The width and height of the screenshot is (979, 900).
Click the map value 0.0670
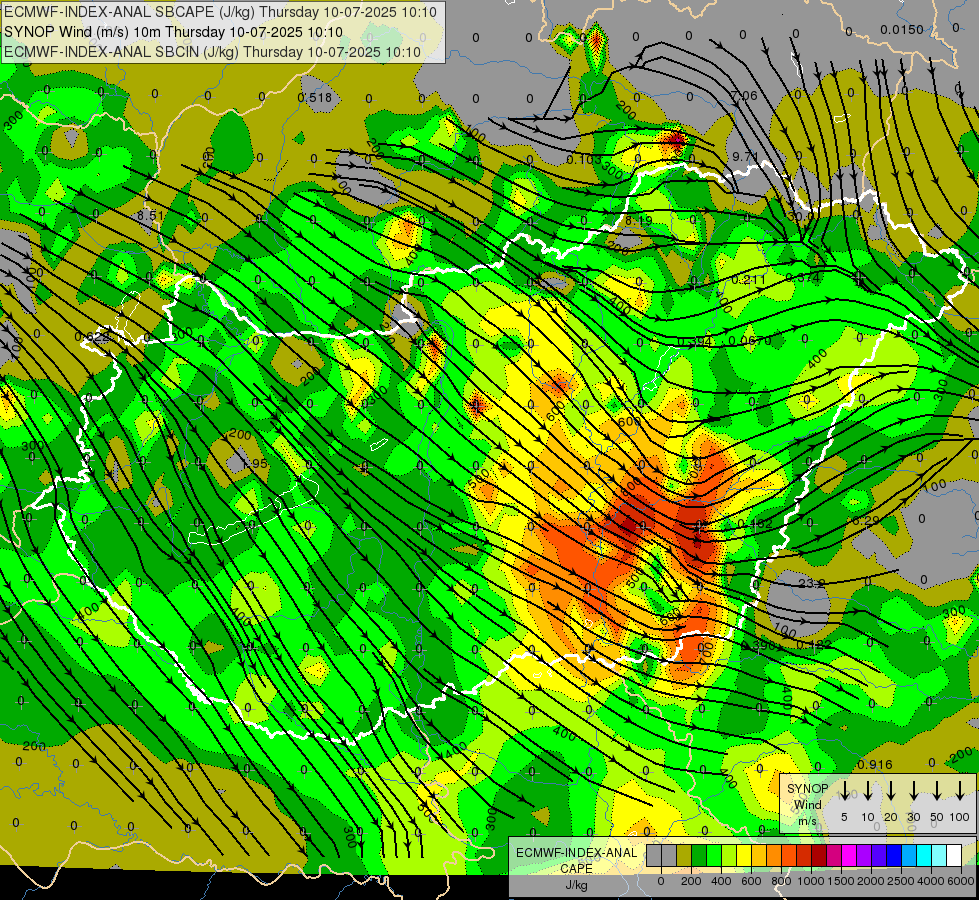(749, 340)
